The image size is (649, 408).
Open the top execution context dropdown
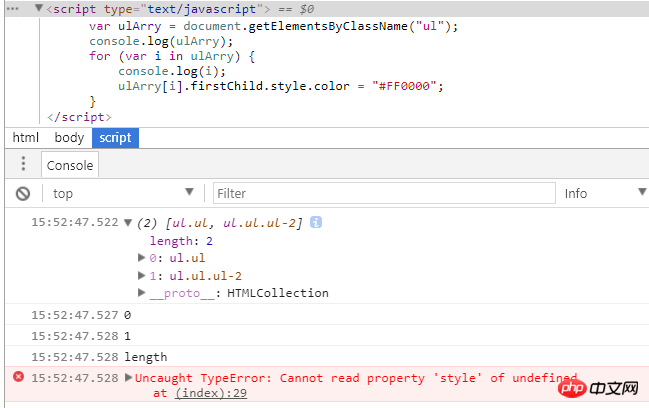pyautogui.click(x=123, y=193)
